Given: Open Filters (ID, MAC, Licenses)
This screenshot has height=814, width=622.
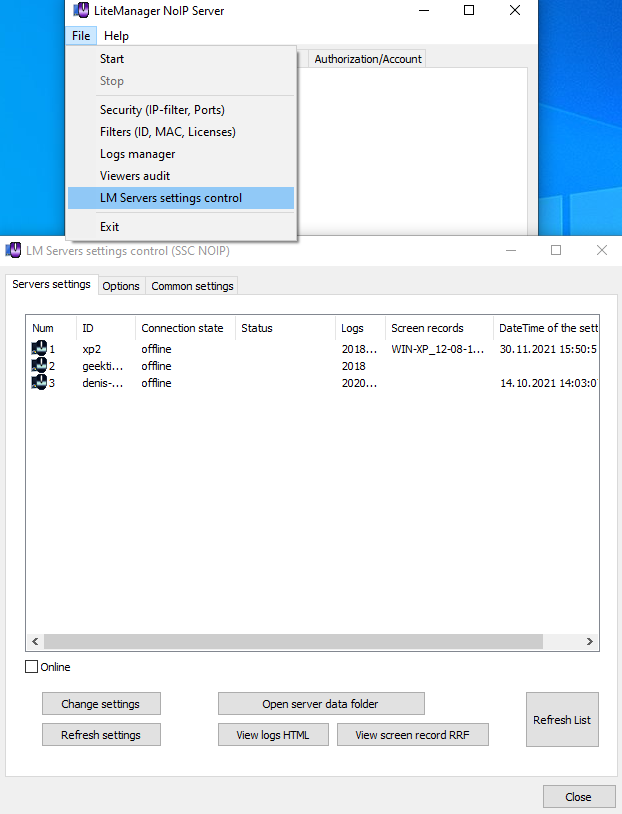Looking at the screenshot, I should point(181,132).
